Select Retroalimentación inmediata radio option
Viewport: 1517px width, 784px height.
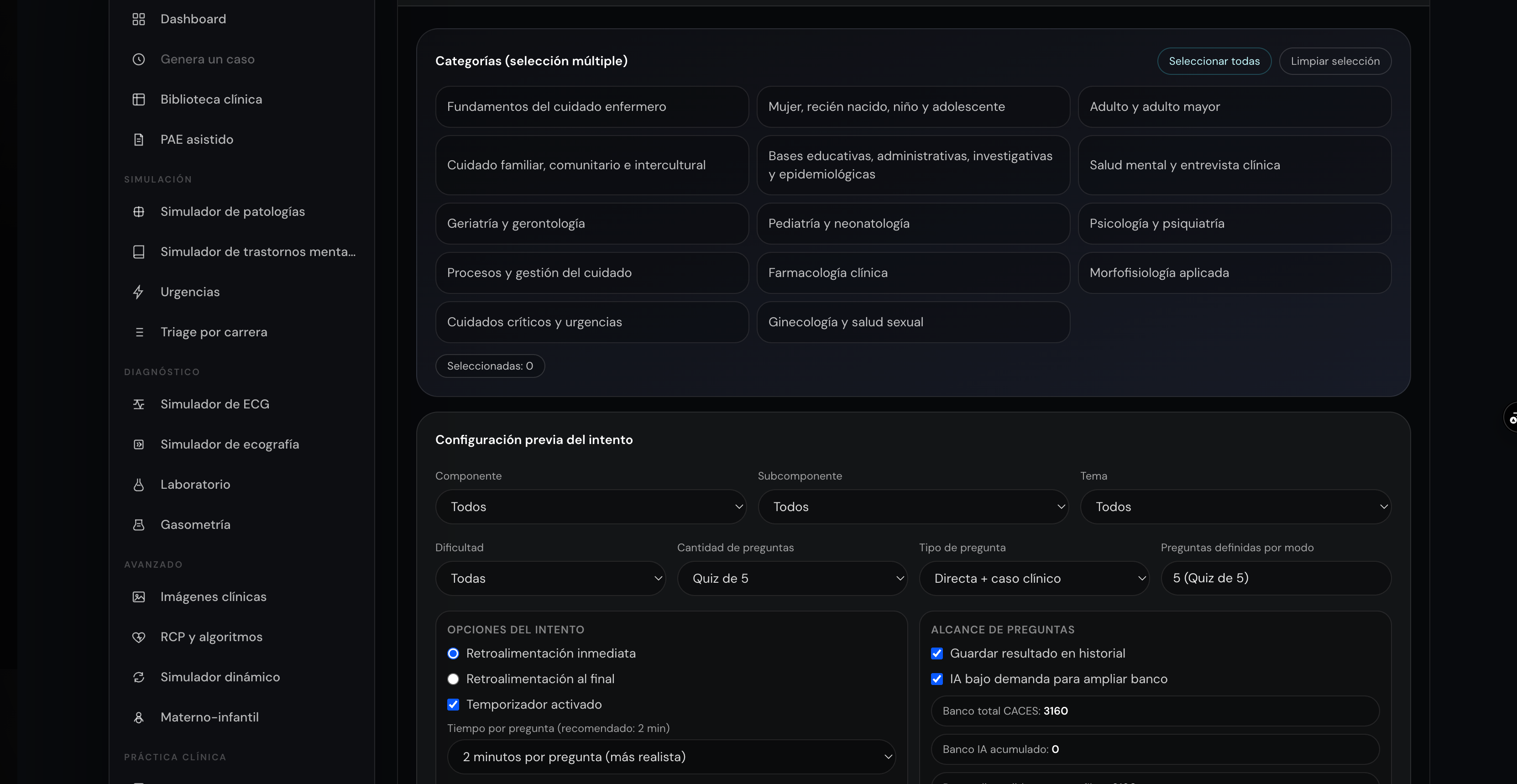[453, 654]
